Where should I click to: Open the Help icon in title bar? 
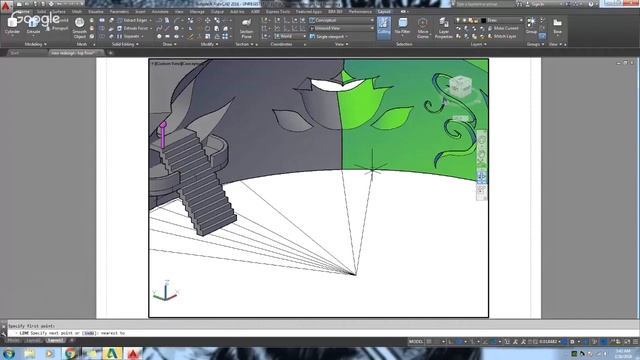point(591,4)
